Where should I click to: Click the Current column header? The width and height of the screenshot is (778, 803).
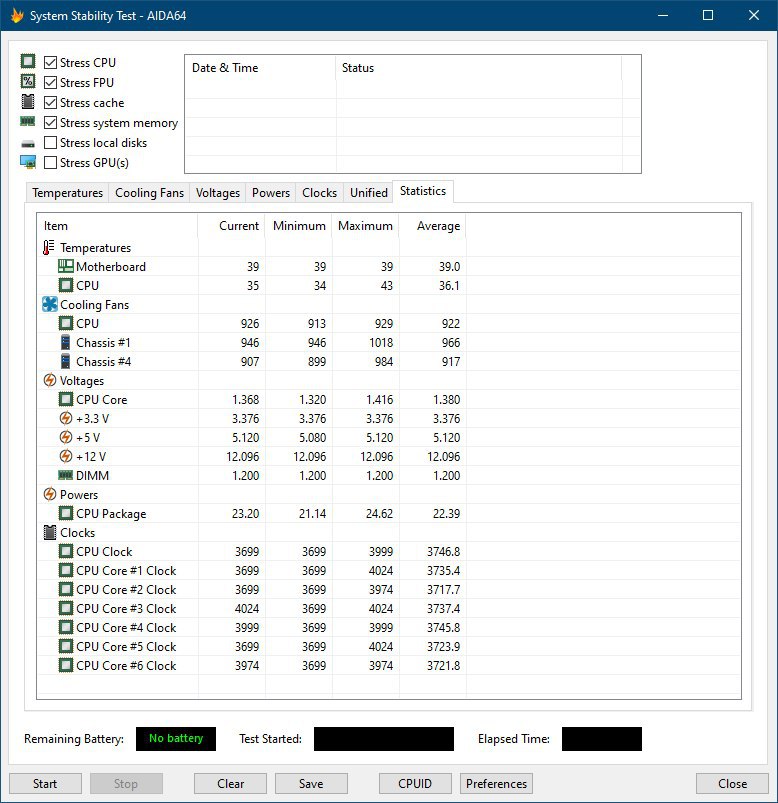232,226
